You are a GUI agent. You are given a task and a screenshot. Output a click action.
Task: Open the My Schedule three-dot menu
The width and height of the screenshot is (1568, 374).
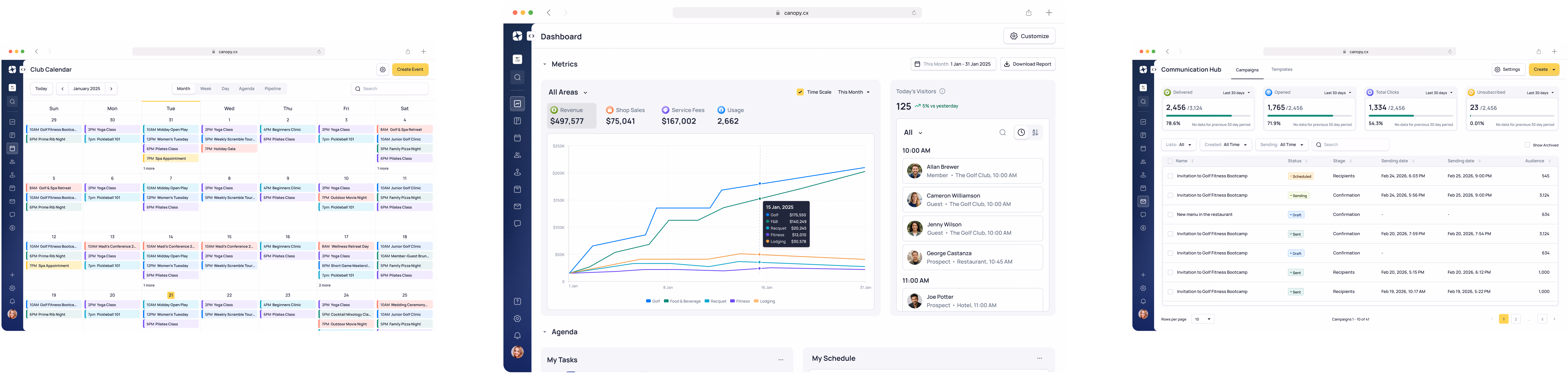pyautogui.click(x=1040, y=358)
